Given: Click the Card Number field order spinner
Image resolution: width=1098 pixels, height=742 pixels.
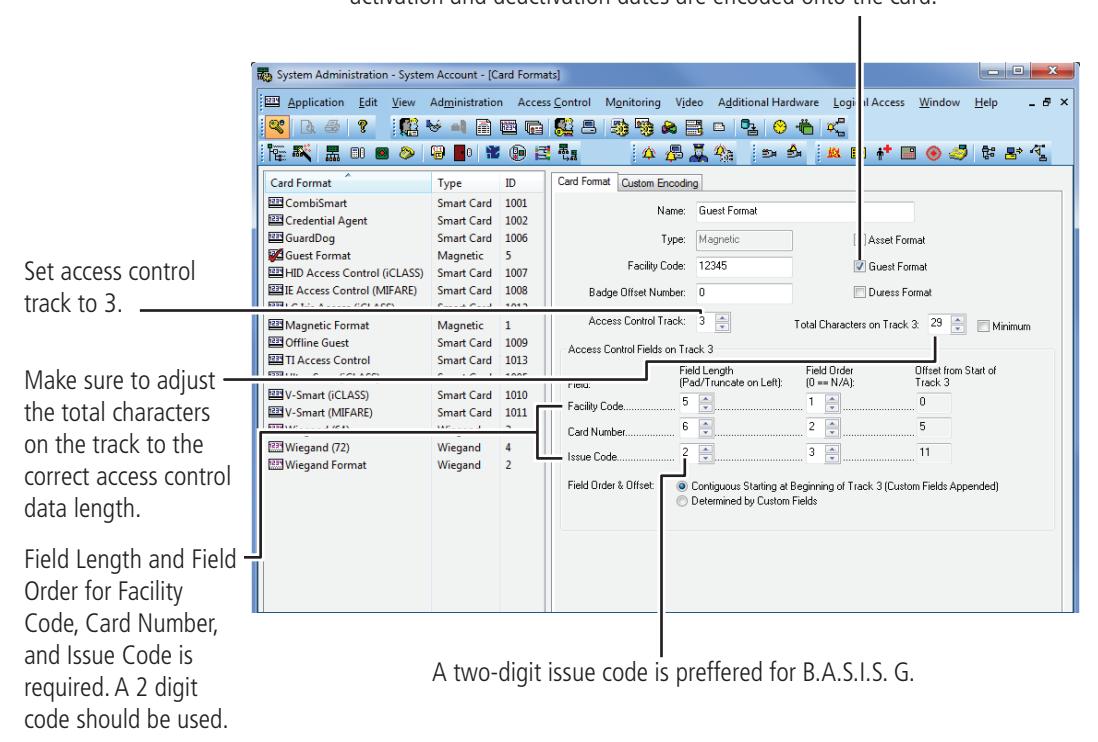Looking at the screenshot, I should click(x=832, y=428).
